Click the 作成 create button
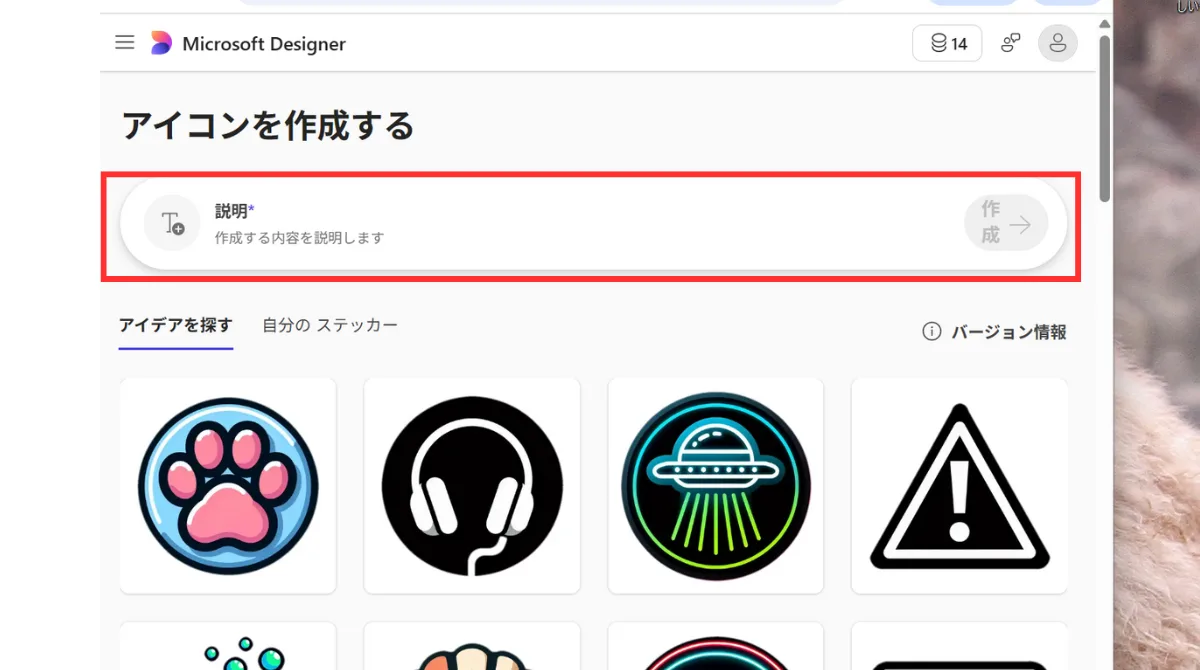The image size is (1200, 670). tap(1006, 223)
